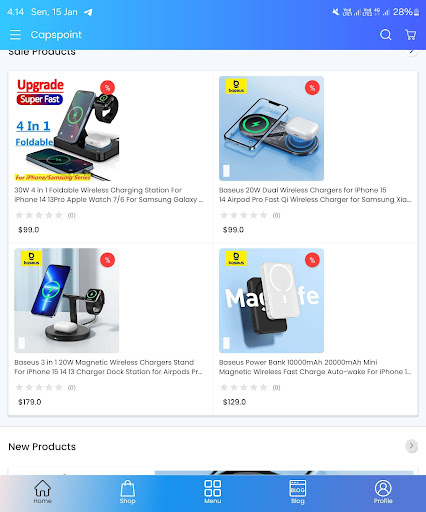This screenshot has width=426, height=512.
Task: View Baseus Power Bank product image
Action: click(271, 300)
